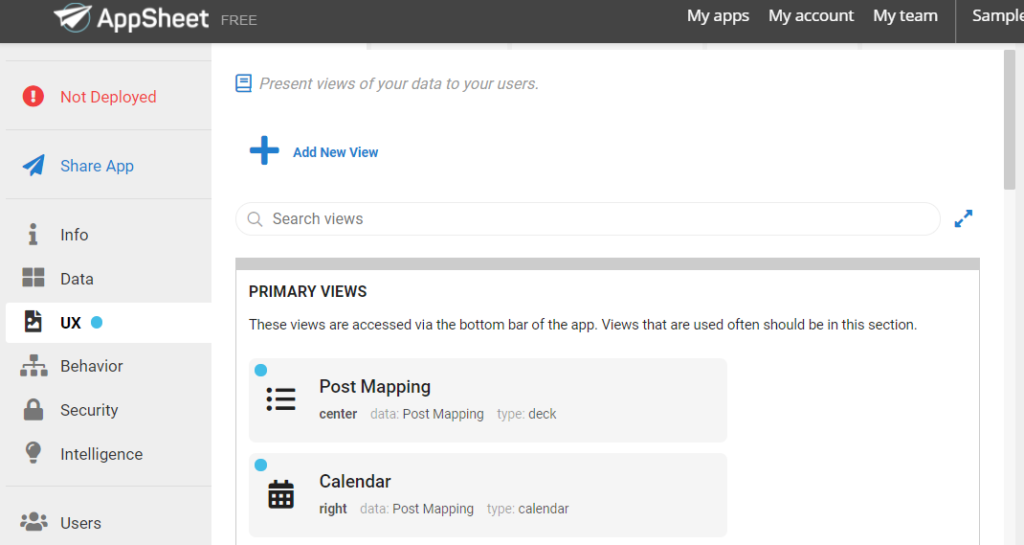Click the Add New View link
This screenshot has width=1024, height=545.
[x=335, y=152]
